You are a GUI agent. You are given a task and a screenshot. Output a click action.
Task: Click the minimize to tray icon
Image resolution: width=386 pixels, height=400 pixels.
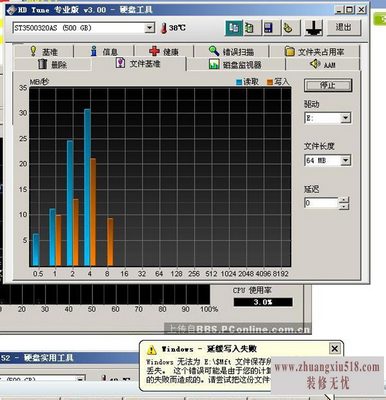tap(314, 28)
